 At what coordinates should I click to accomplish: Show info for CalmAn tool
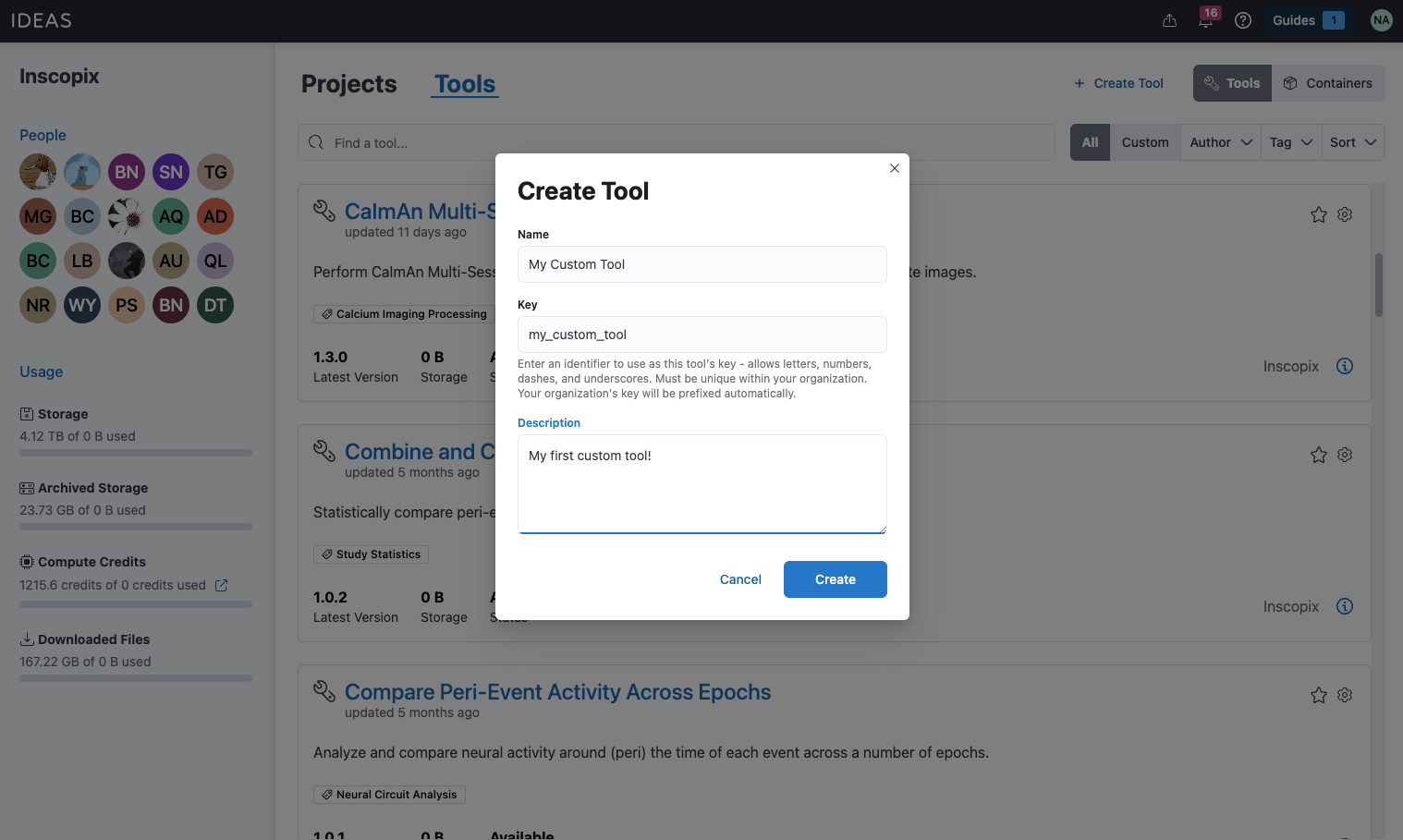(x=1345, y=366)
